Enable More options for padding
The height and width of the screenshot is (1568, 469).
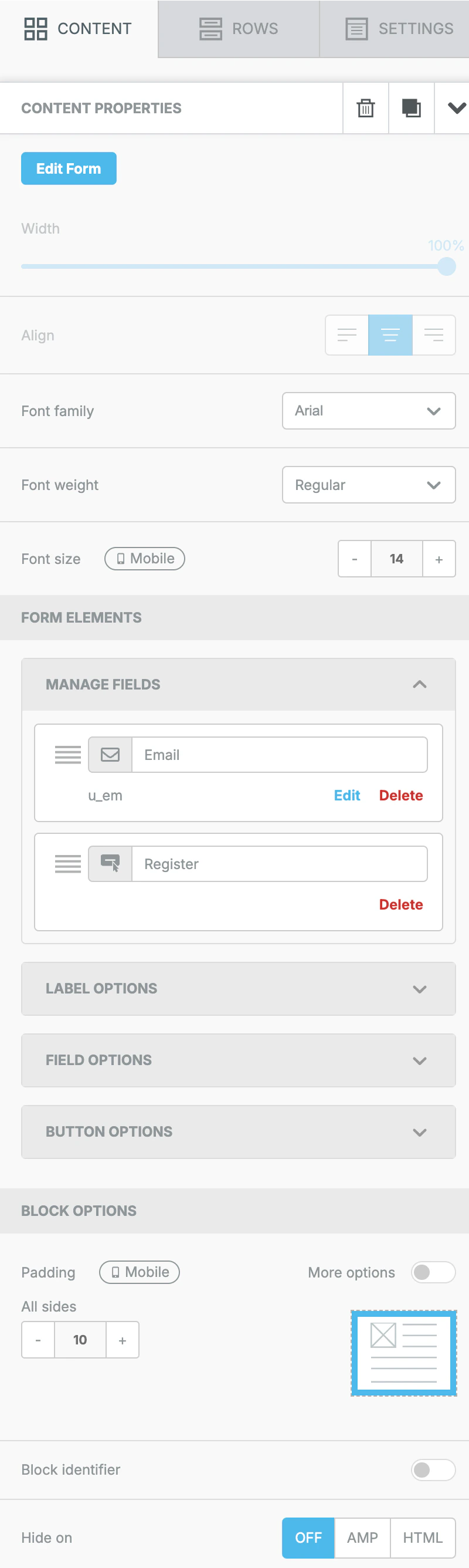tap(433, 1272)
